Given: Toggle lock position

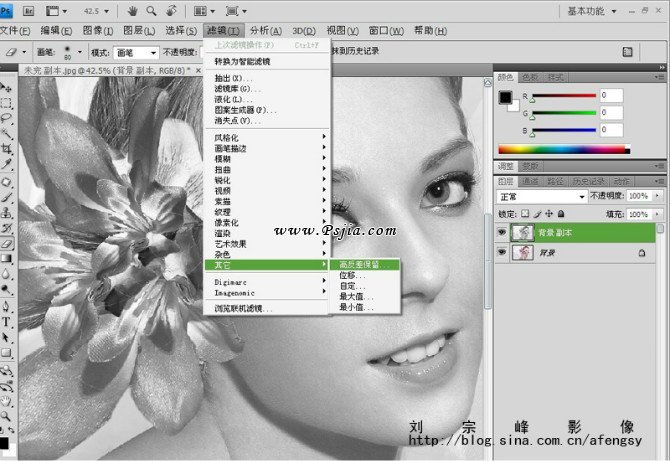Looking at the screenshot, I should 550,214.
